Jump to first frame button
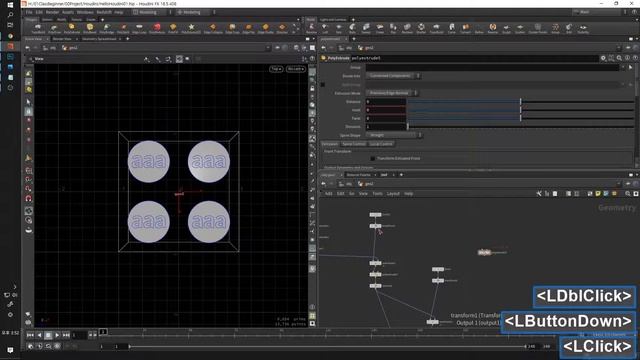 click(x=30, y=335)
